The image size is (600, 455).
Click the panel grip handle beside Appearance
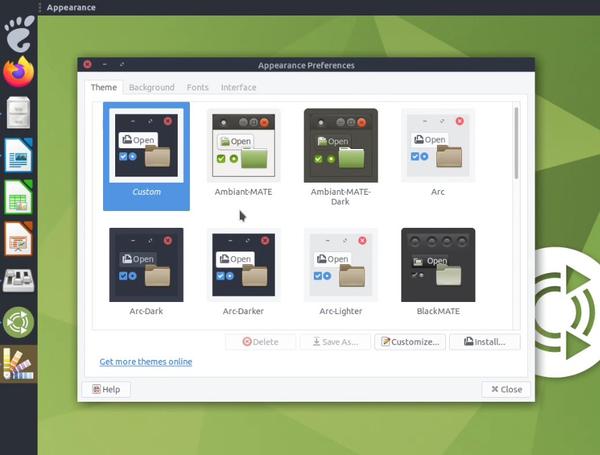(x=40, y=7)
